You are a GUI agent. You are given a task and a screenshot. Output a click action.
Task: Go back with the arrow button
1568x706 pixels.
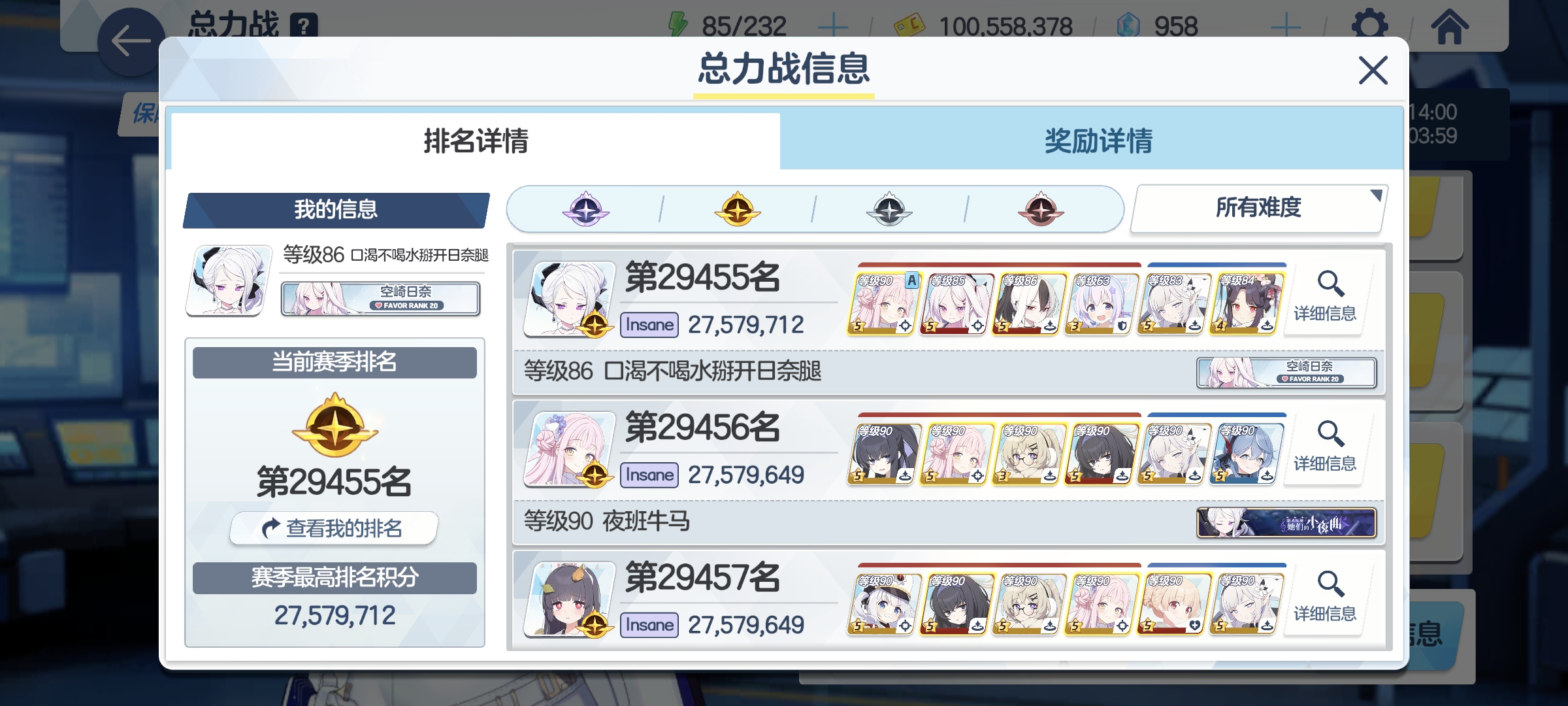[x=131, y=42]
